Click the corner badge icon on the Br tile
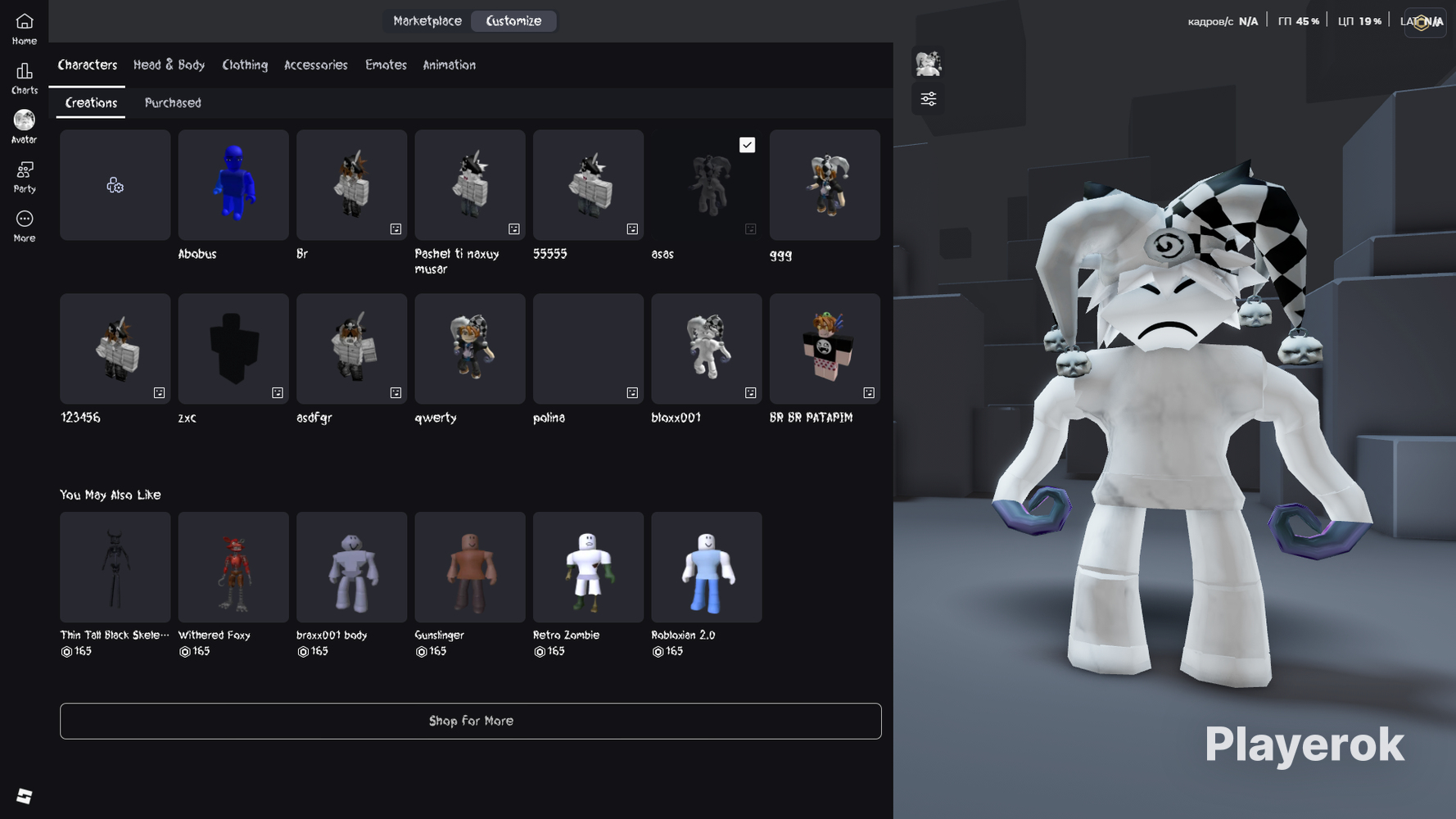This screenshot has width=1456, height=819. [x=396, y=229]
